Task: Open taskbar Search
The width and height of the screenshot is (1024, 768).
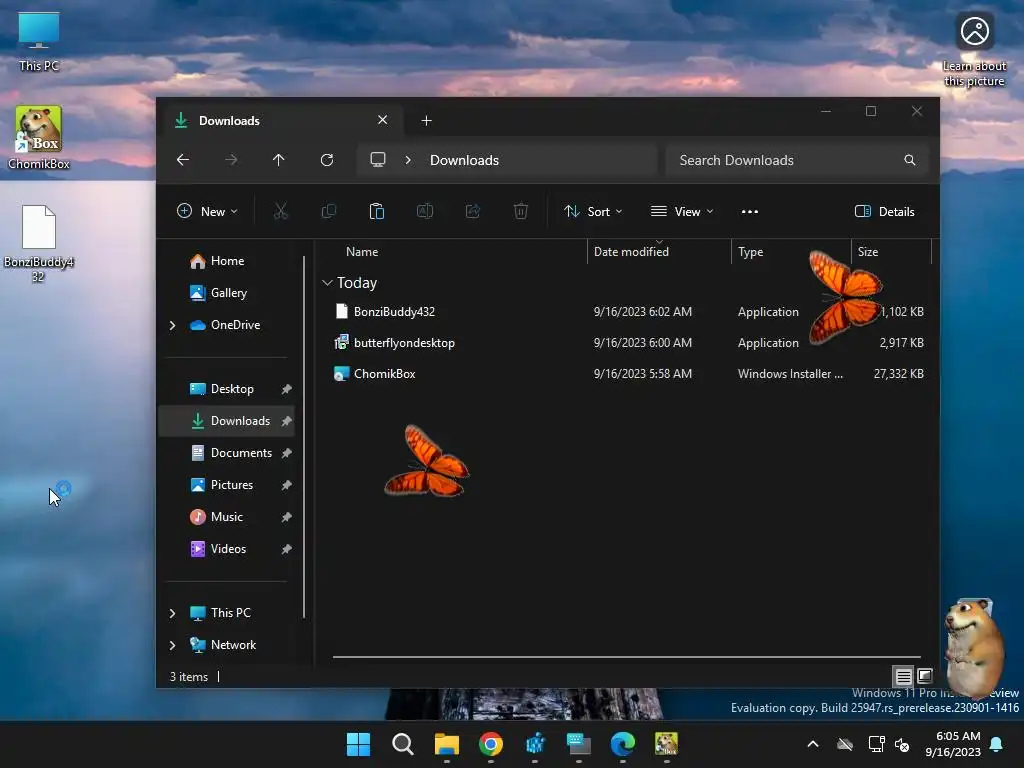Action: [x=402, y=744]
